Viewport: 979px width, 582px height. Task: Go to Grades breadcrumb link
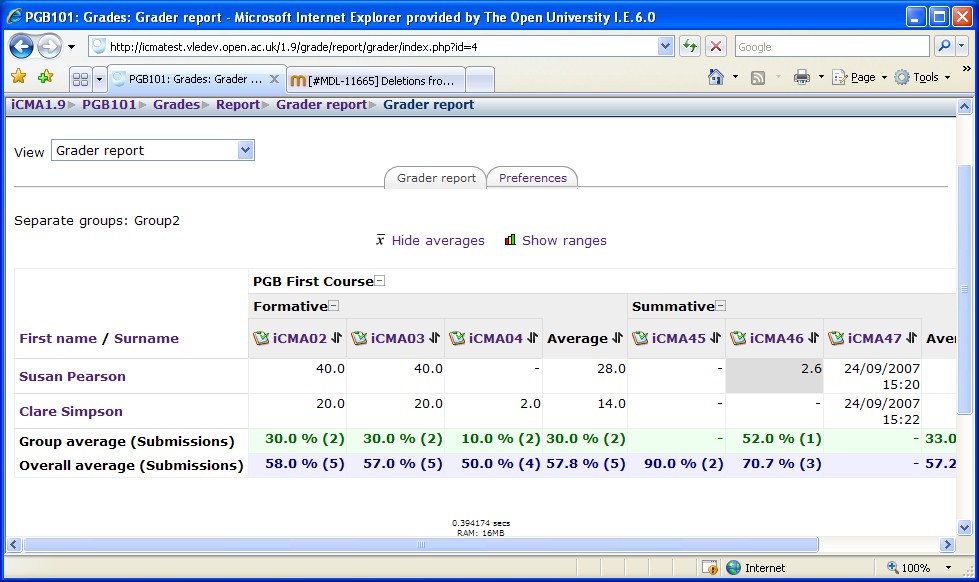tap(176, 104)
